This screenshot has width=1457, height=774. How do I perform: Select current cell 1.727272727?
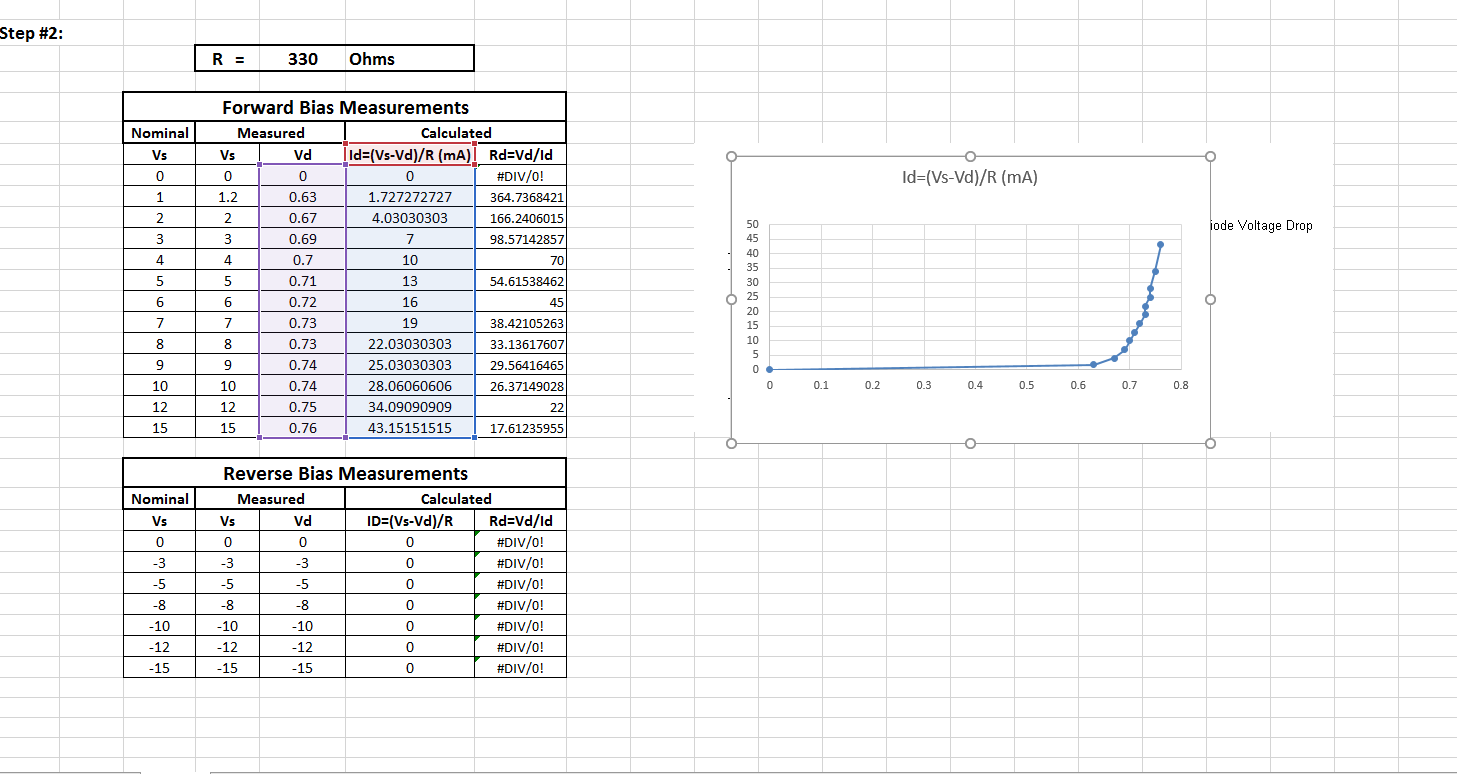pyautogui.click(x=410, y=197)
